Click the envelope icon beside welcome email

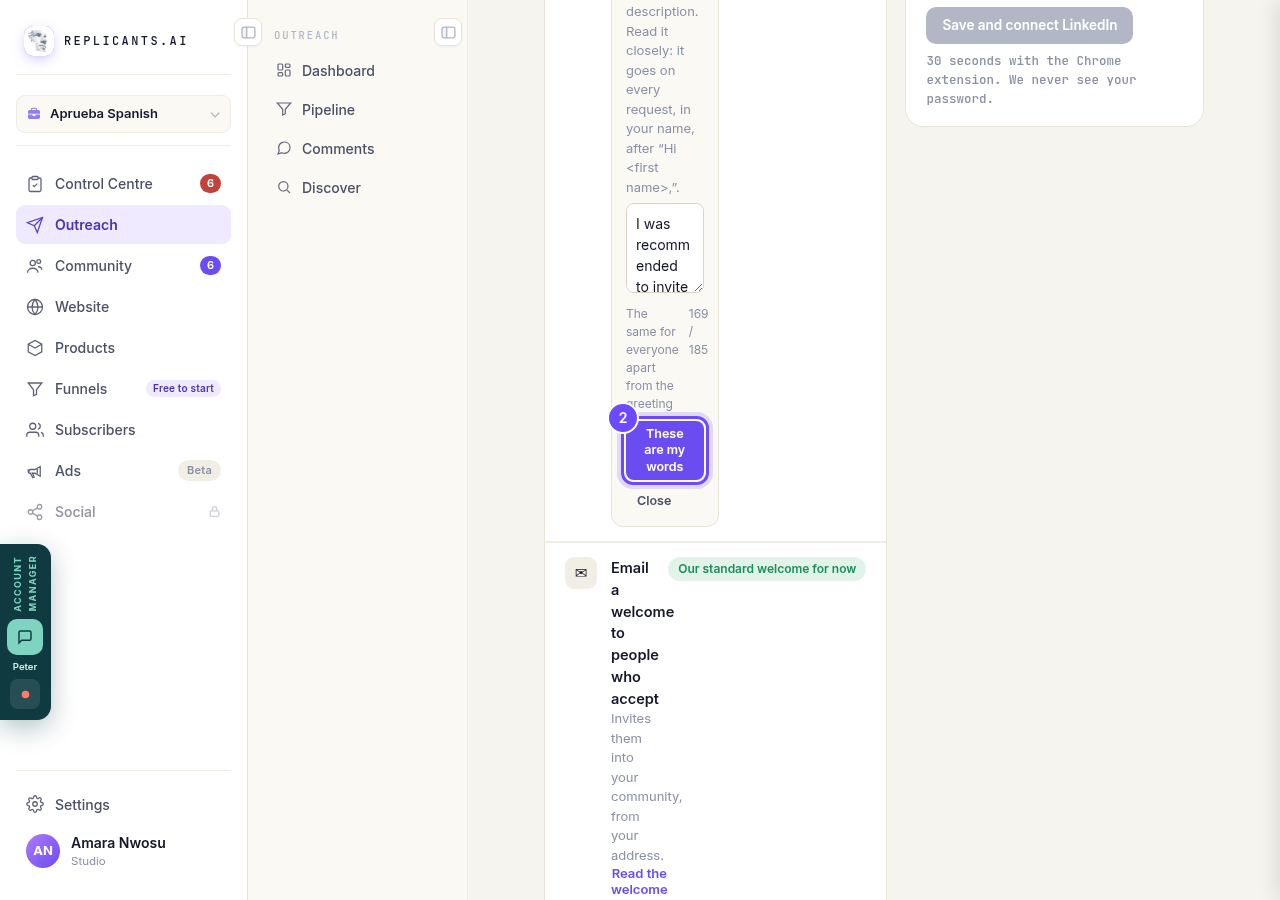[x=581, y=573]
